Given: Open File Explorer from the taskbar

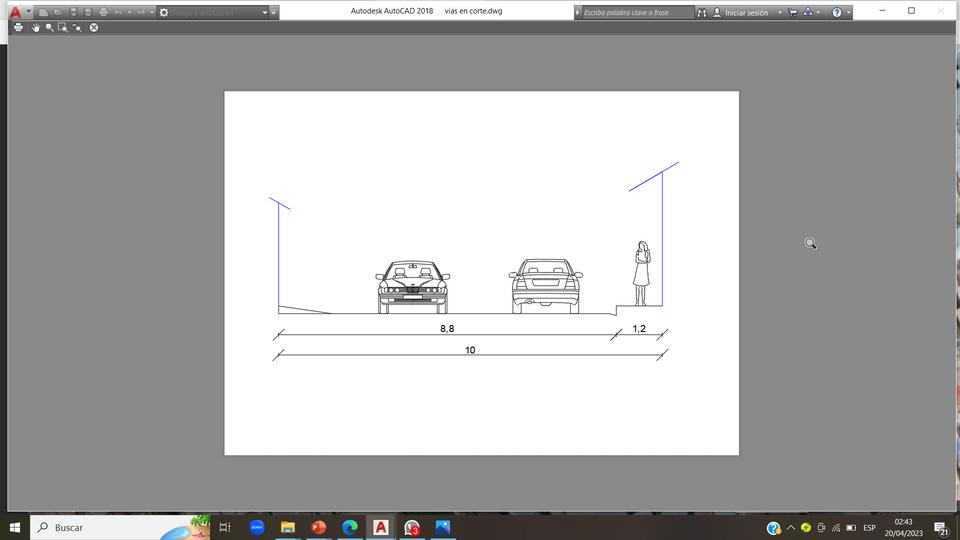Looking at the screenshot, I should (x=288, y=527).
